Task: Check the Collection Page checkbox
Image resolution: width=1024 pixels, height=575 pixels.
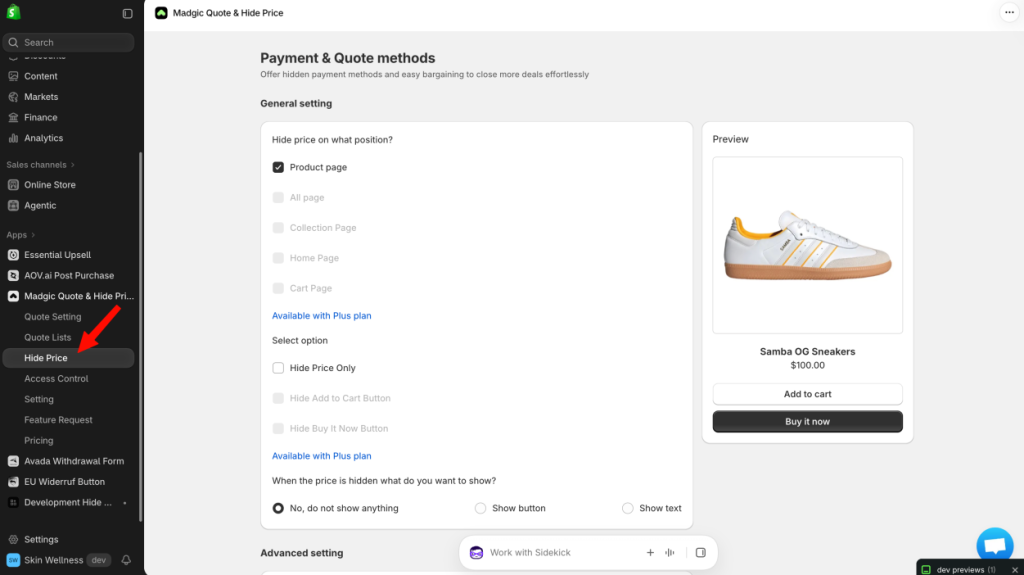Action: point(278,228)
